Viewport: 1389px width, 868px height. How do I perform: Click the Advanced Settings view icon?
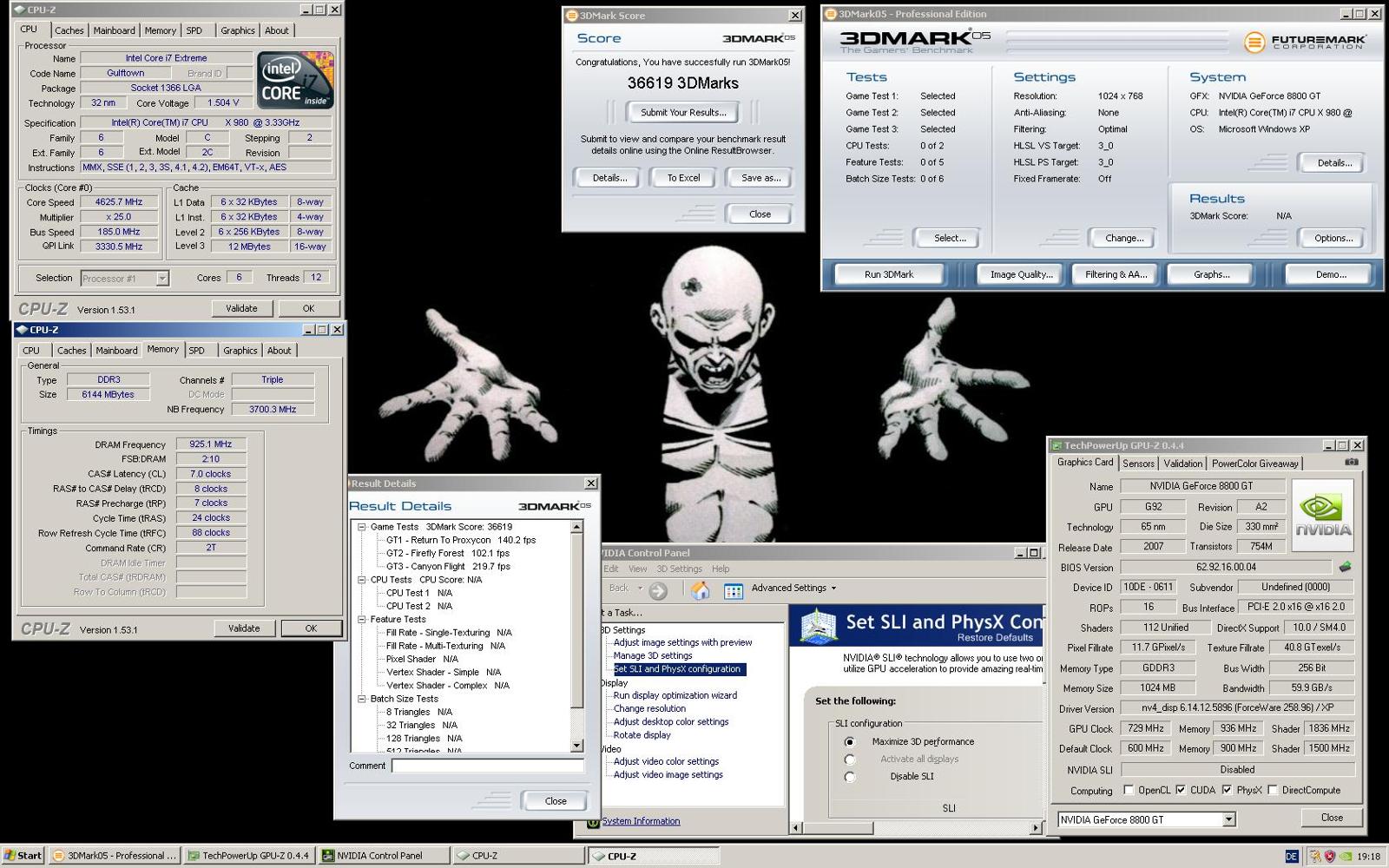[x=734, y=591]
